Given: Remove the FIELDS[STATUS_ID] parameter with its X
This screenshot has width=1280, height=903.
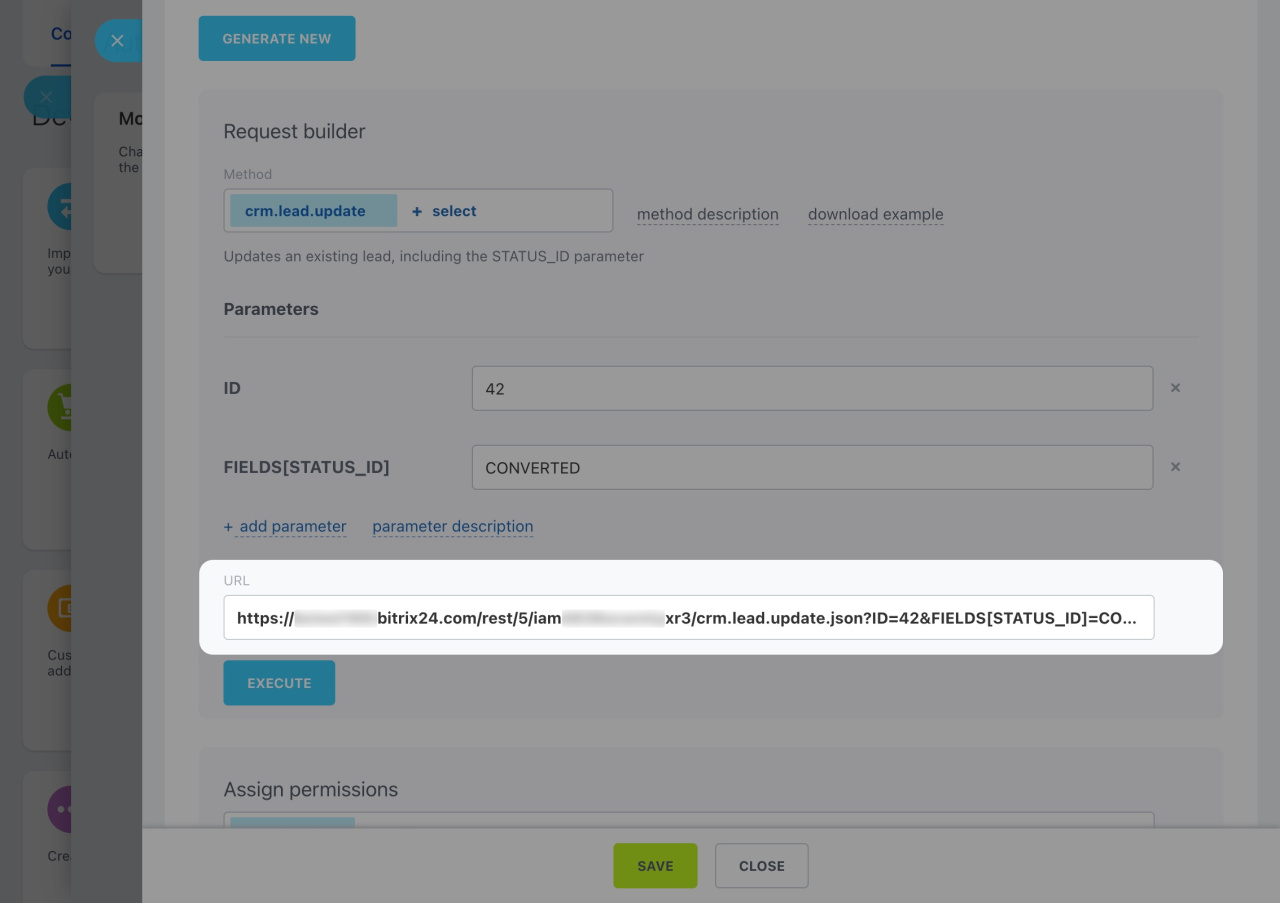Looking at the screenshot, I should click(1175, 467).
